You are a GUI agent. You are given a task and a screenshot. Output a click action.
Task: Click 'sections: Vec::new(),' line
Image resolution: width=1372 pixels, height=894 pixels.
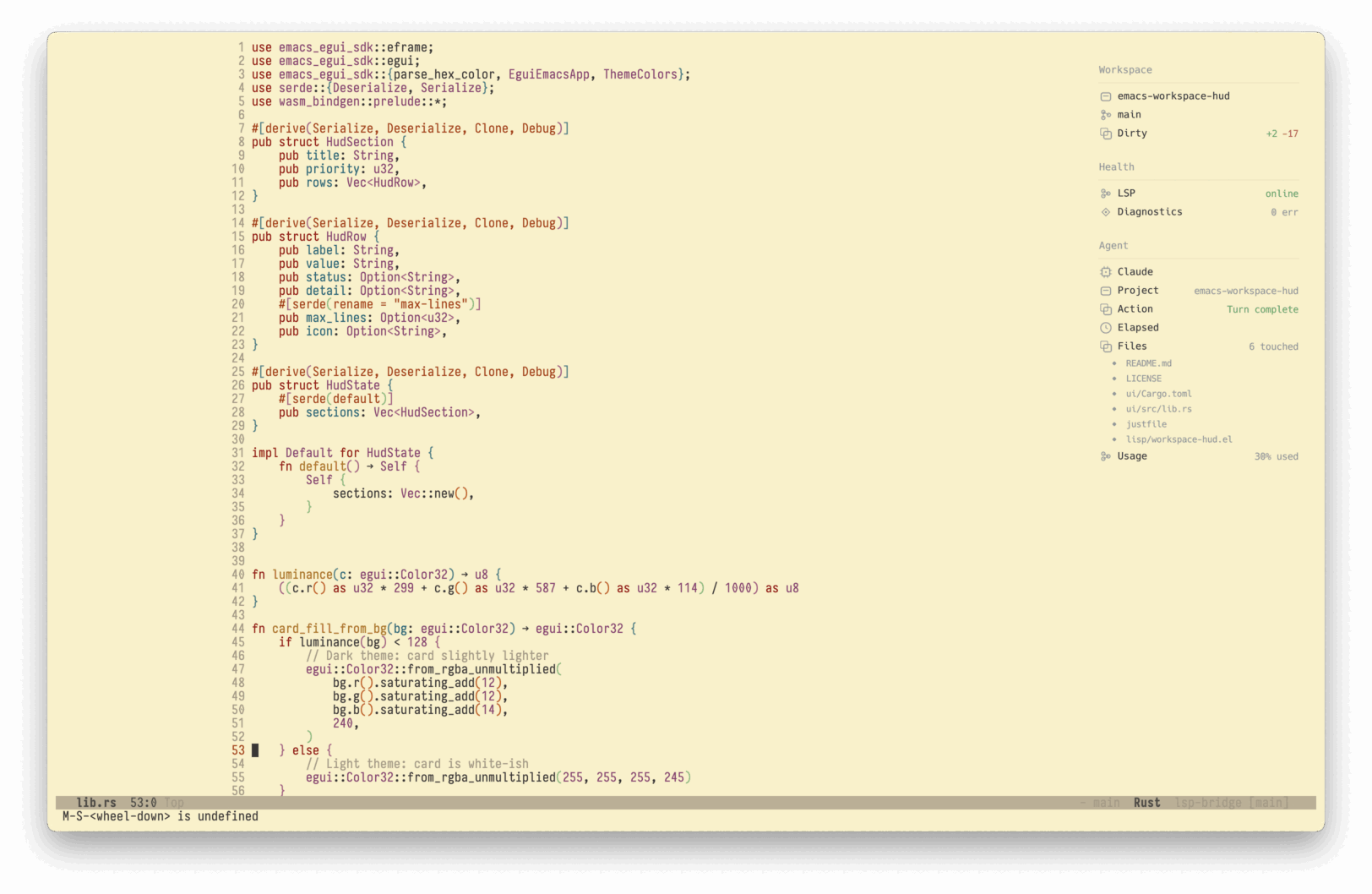[404, 493]
